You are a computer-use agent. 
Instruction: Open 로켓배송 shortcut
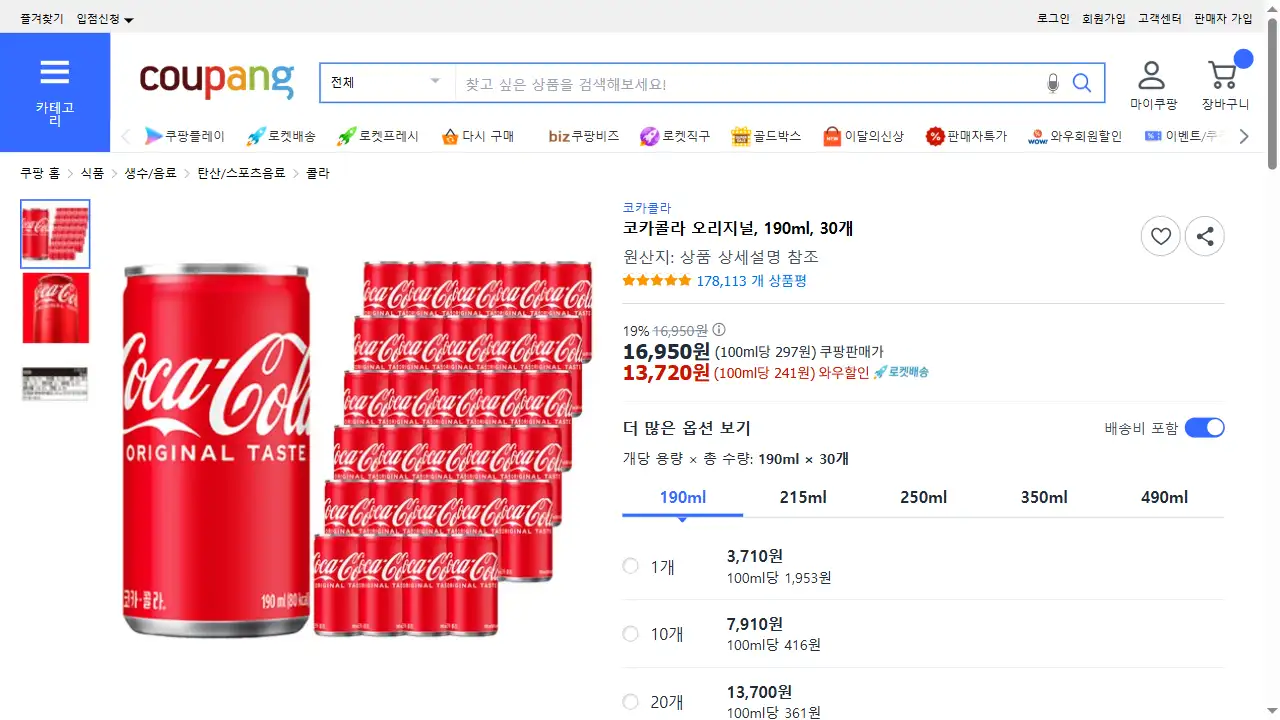tap(281, 136)
